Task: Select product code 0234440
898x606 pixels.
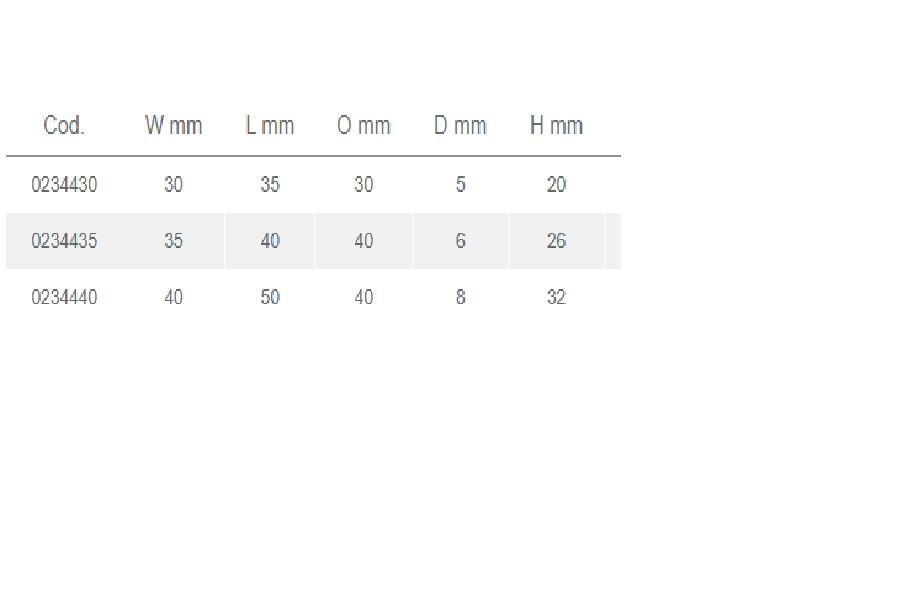Action: (x=64, y=297)
